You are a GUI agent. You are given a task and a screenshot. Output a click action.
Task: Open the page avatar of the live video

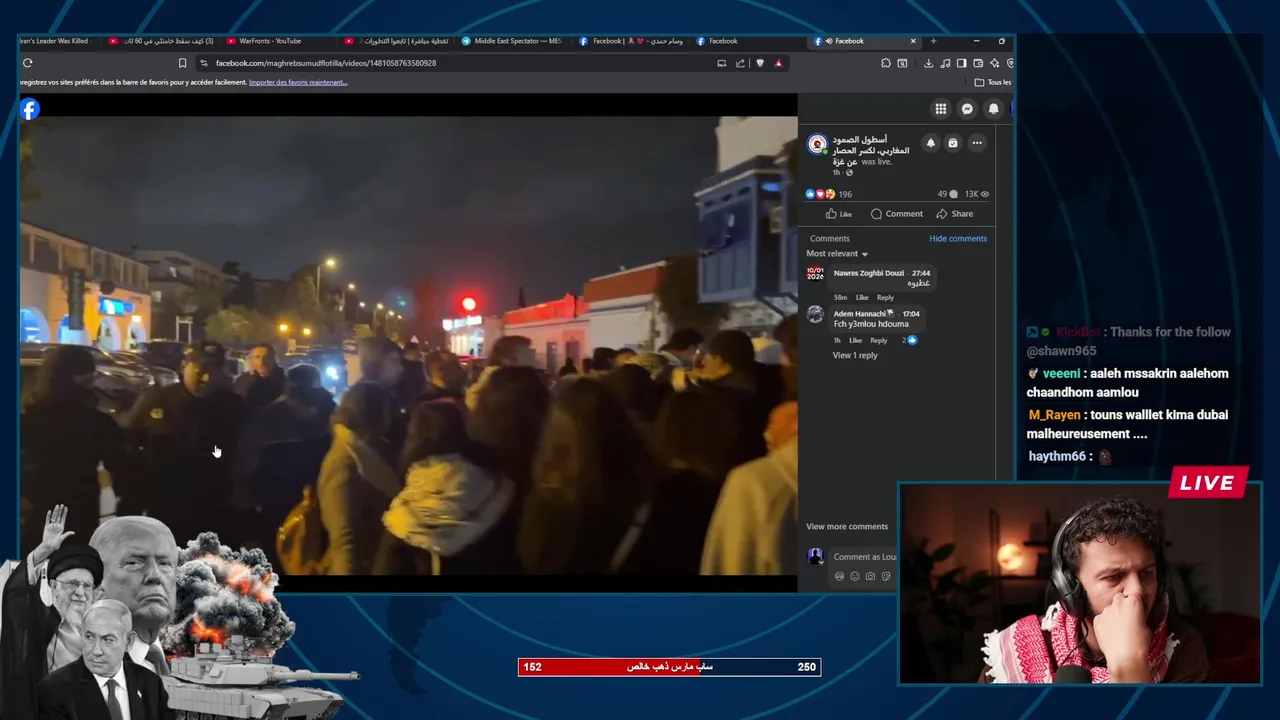pos(817,144)
